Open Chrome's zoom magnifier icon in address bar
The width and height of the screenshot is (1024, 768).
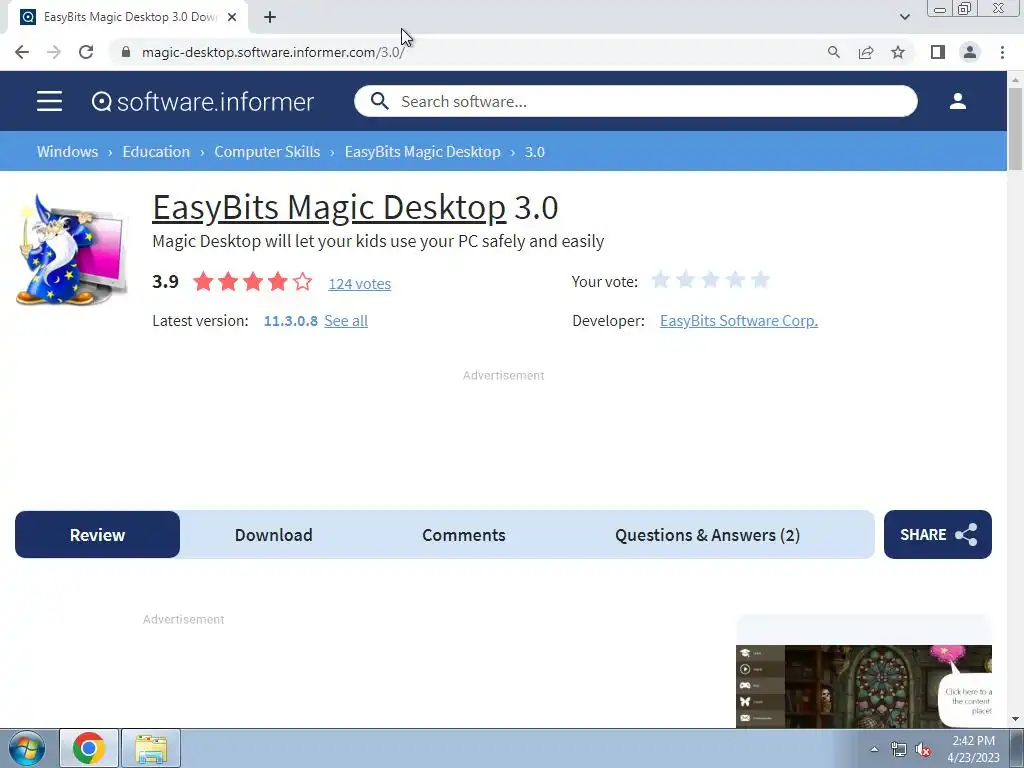pos(833,52)
